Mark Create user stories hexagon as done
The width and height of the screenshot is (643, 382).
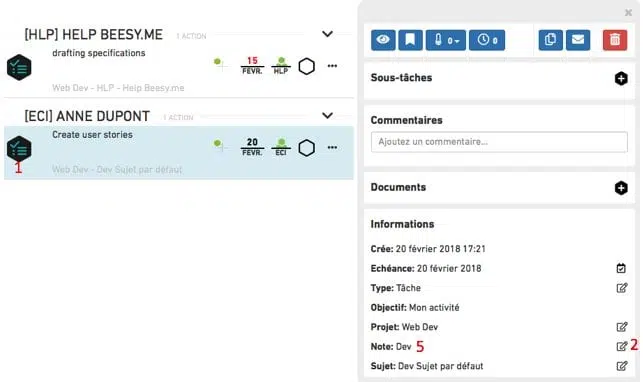(x=306, y=148)
